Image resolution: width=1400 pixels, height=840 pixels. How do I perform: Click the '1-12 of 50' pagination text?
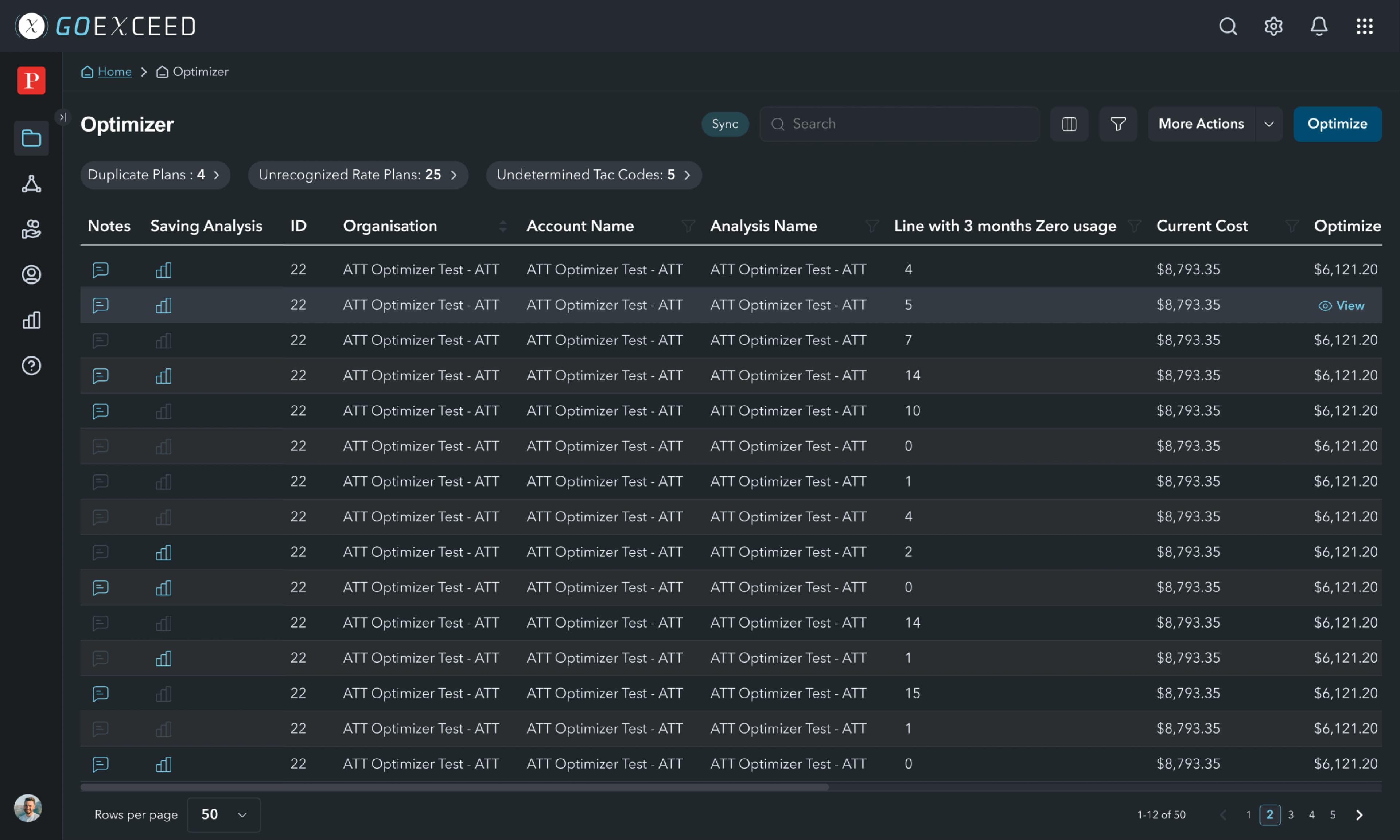[x=1161, y=815]
